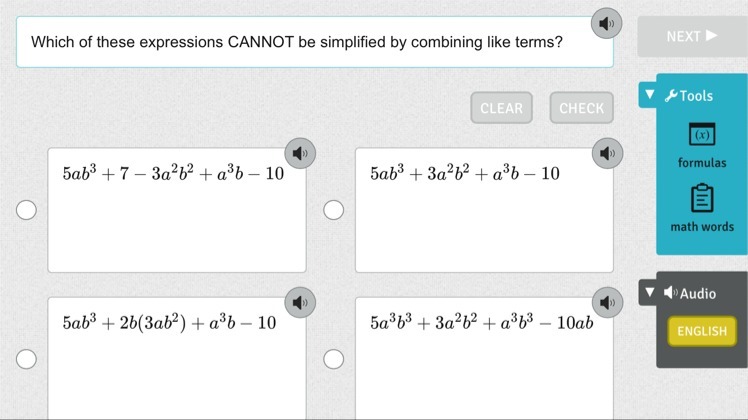Screen dimensions: 748x420
Task: Switch audio language with ENGLISH button
Action: [701, 331]
